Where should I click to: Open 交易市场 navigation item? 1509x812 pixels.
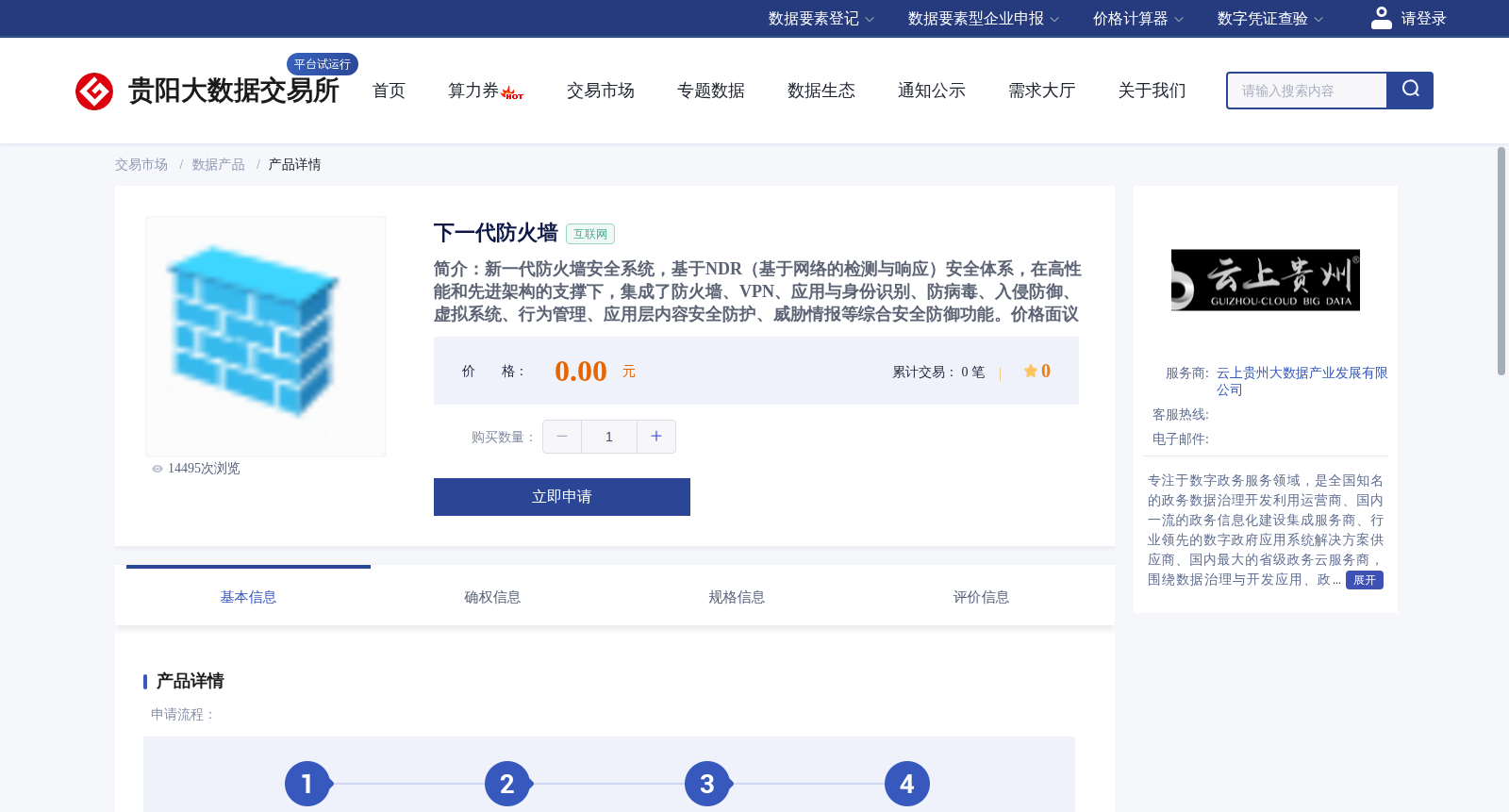(601, 91)
